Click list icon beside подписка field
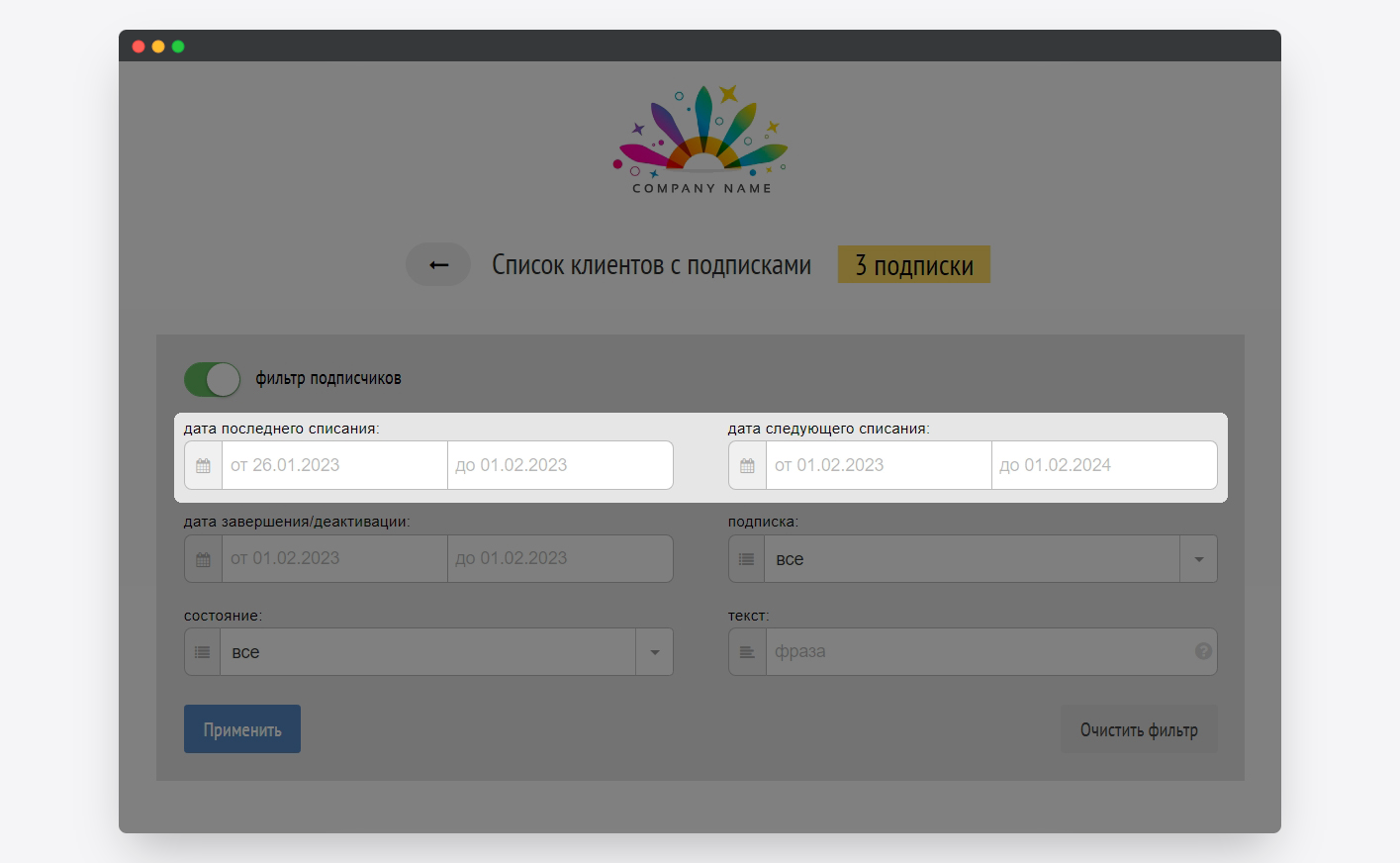This screenshot has width=1400, height=863. (747, 559)
